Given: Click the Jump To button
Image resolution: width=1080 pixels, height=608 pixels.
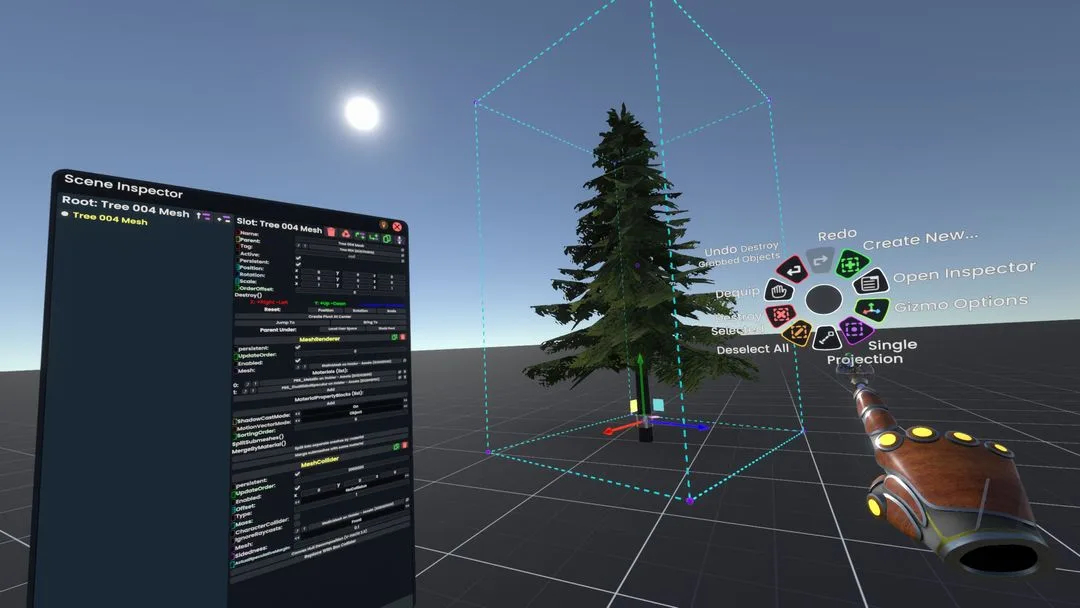Looking at the screenshot, I should [283, 322].
